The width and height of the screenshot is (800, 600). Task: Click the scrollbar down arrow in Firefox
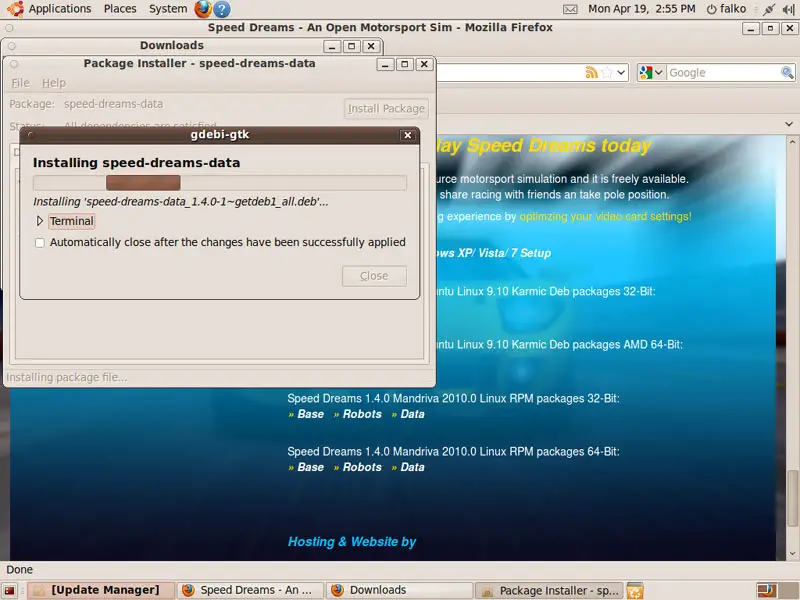click(x=792, y=553)
